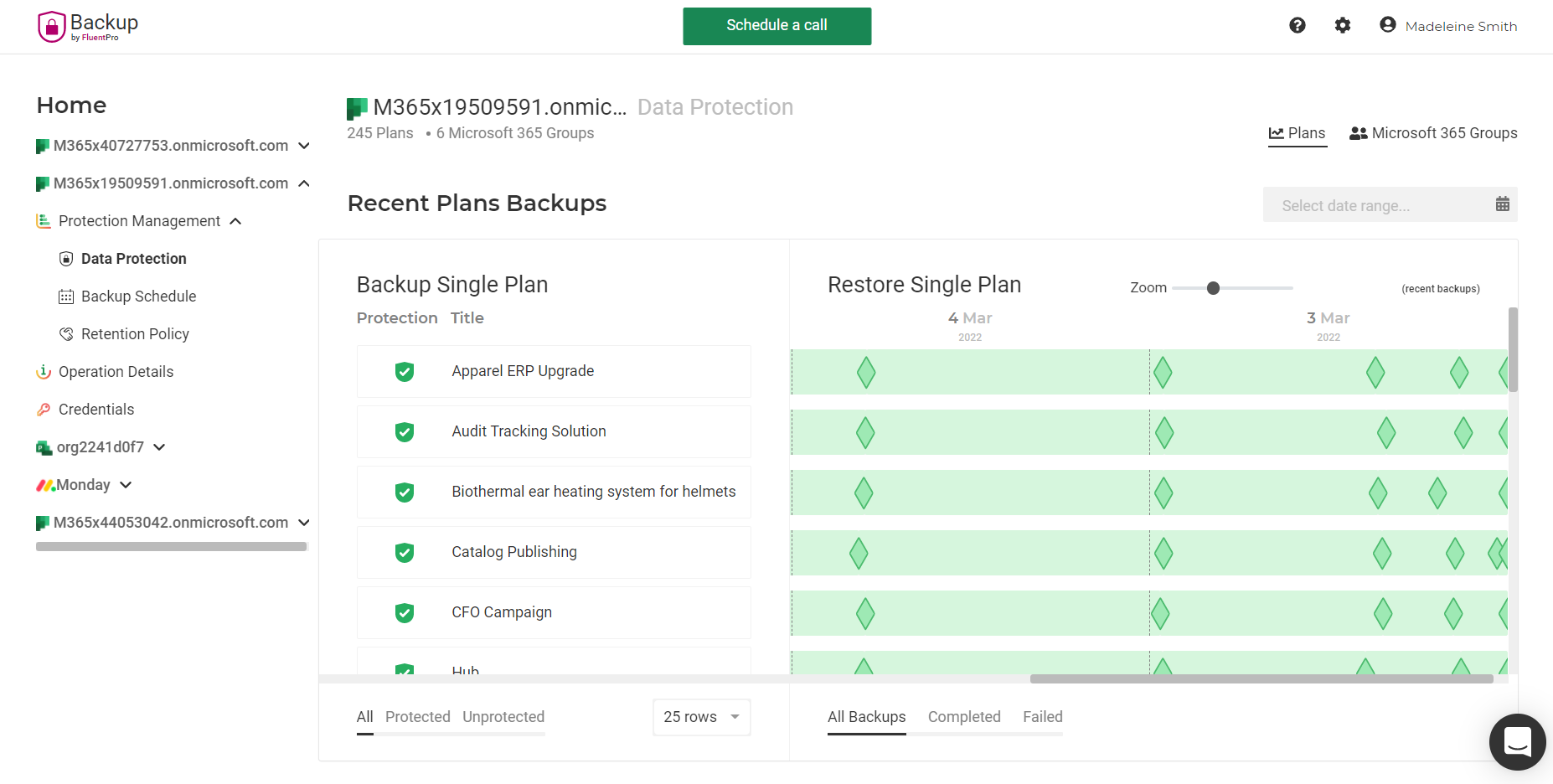The height and width of the screenshot is (784, 1553).
Task: Filter plans by Unprotected link
Action: coord(503,717)
